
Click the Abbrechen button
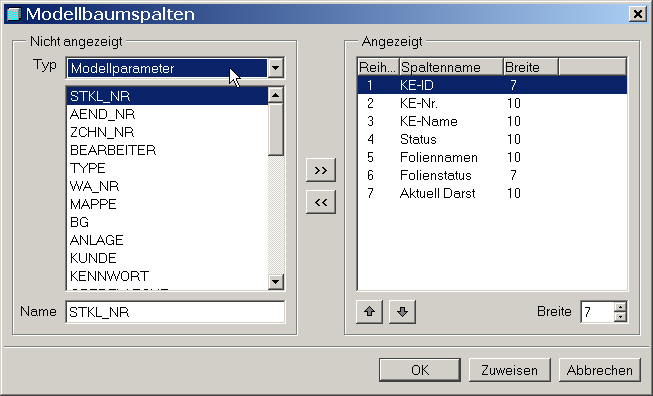(600, 370)
